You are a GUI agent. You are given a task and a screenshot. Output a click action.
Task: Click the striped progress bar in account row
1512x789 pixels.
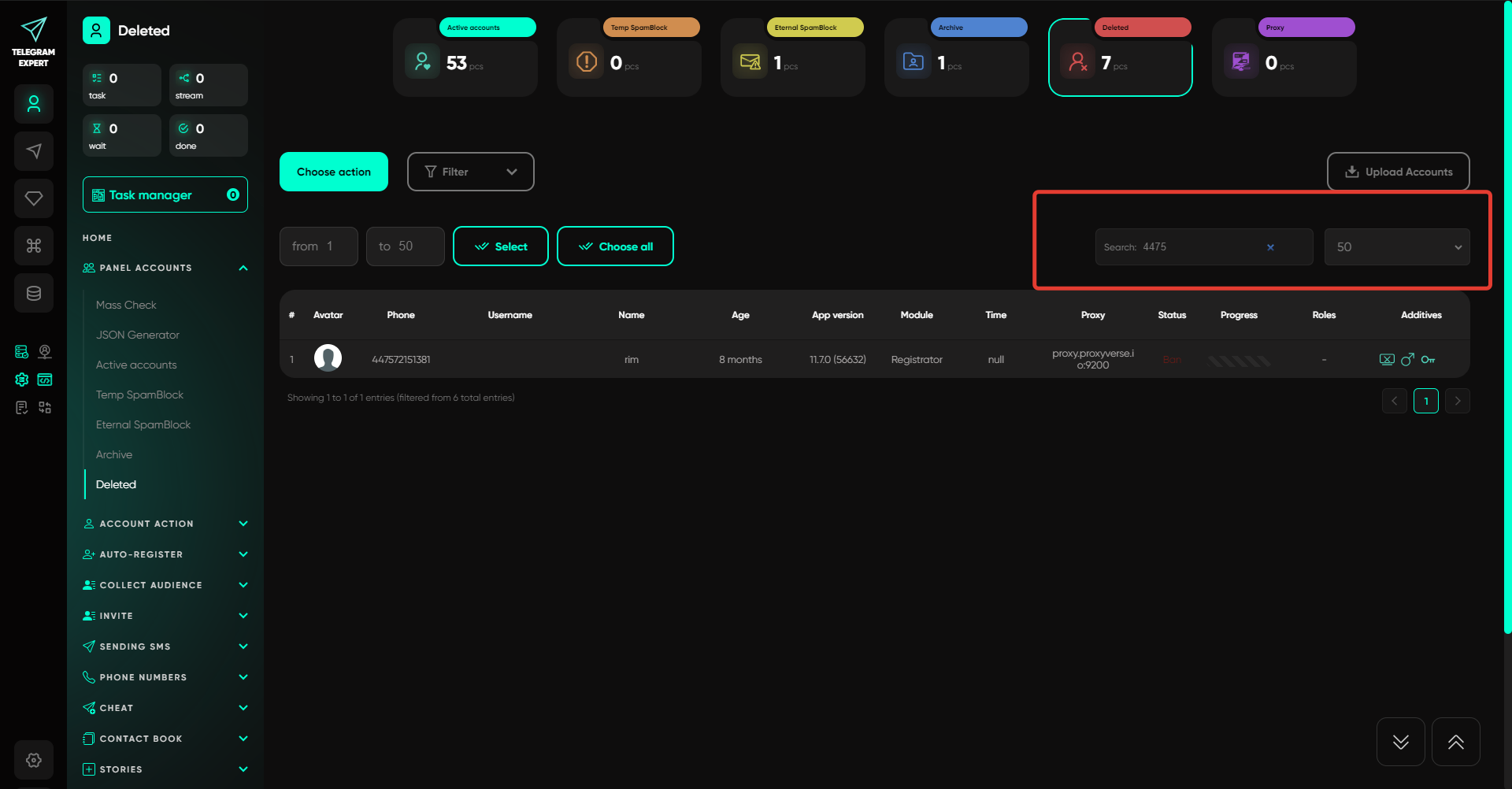(1239, 361)
